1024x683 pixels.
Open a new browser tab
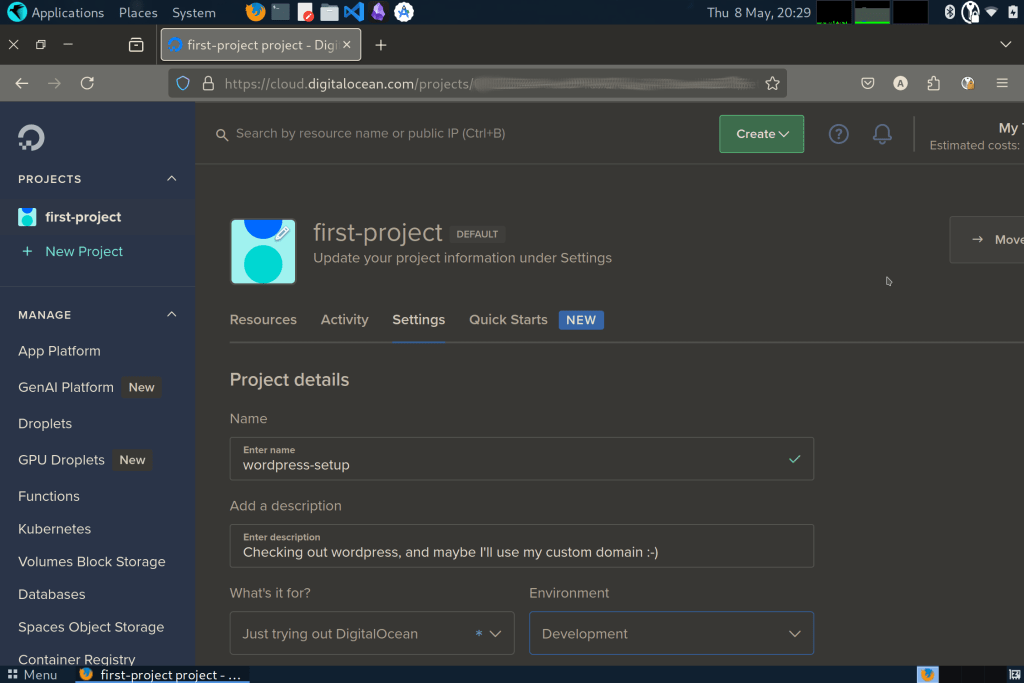381,45
